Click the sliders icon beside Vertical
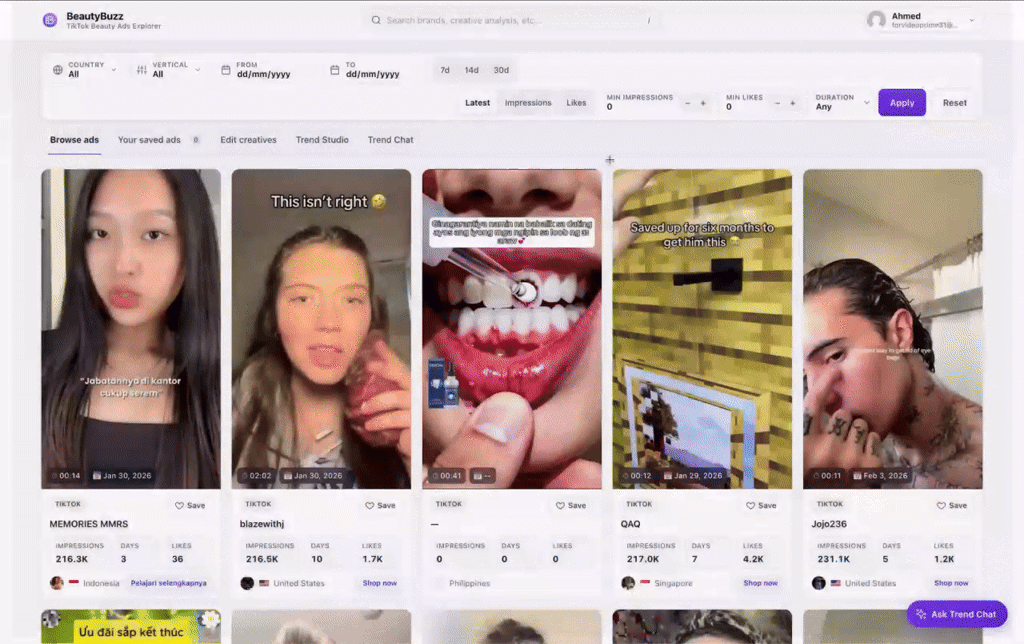Viewport: 1024px width, 644px height. pos(142,70)
